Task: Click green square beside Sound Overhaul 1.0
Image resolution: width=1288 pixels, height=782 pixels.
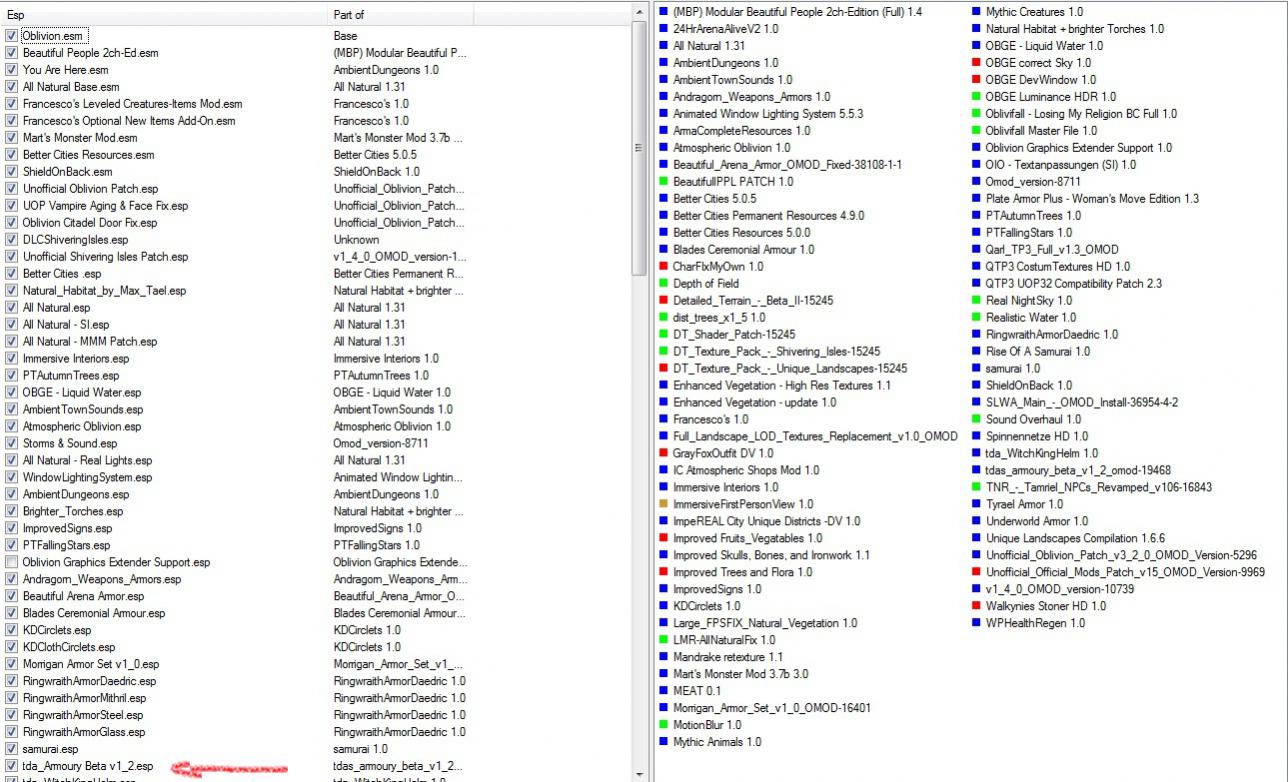Action: pyautogui.click(x=976, y=420)
